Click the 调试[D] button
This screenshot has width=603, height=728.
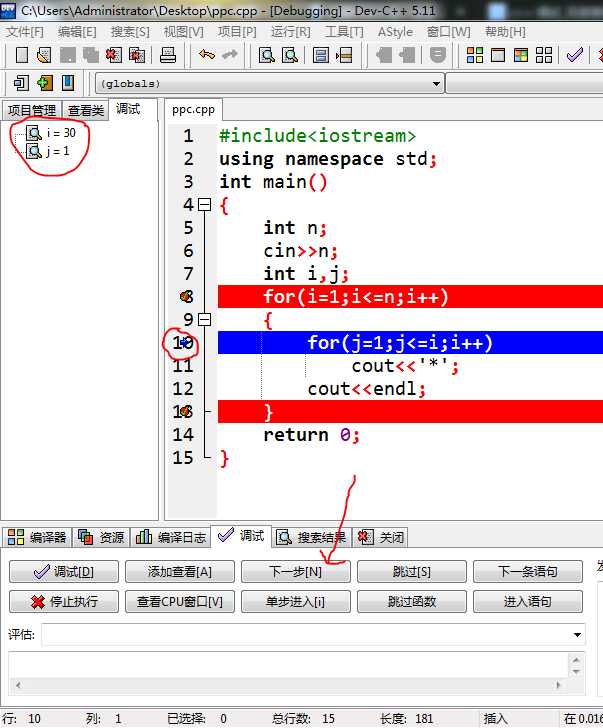(64, 572)
